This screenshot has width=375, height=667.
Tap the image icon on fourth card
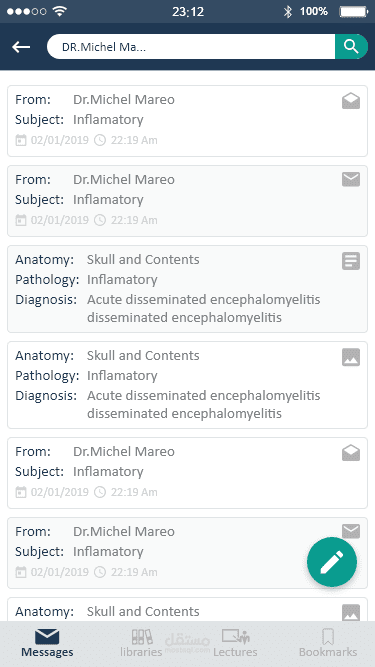(351, 357)
